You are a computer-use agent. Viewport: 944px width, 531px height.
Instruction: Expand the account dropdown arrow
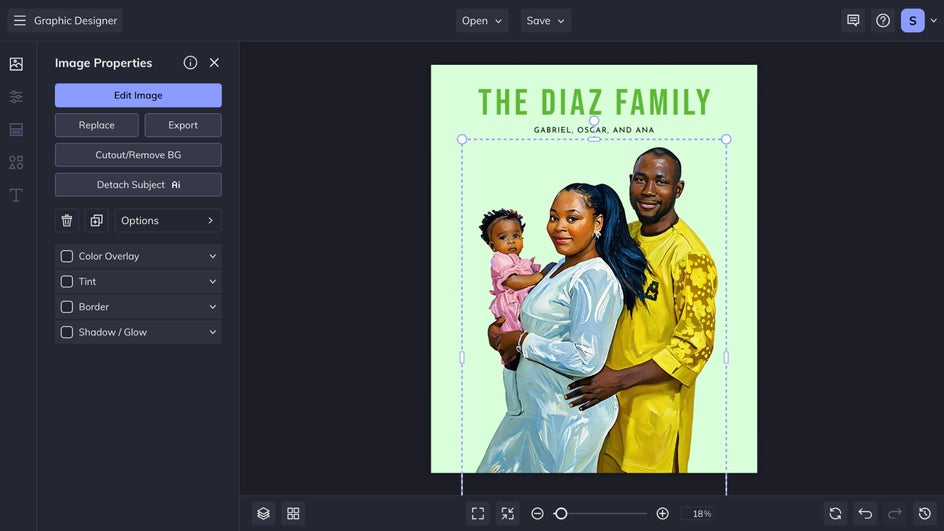(x=933, y=20)
